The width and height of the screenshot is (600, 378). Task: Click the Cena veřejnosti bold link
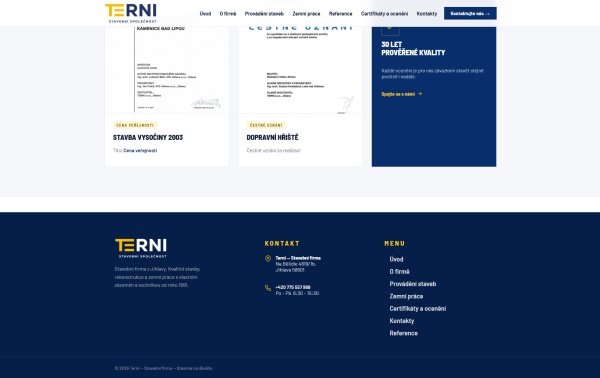140,150
